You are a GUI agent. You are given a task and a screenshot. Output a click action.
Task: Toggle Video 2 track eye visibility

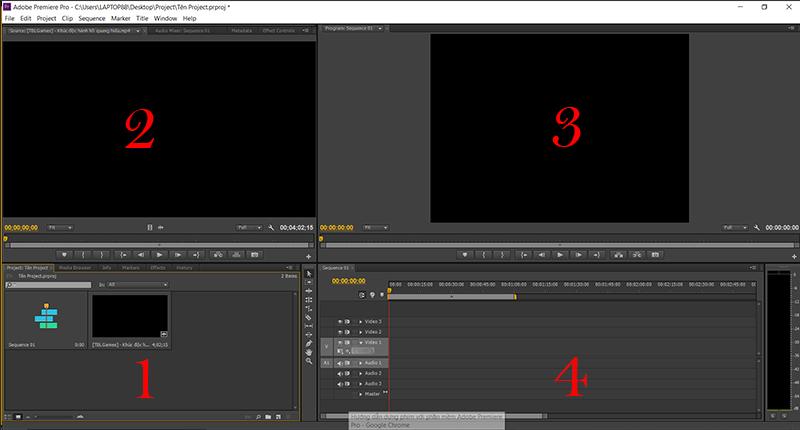pos(340,332)
